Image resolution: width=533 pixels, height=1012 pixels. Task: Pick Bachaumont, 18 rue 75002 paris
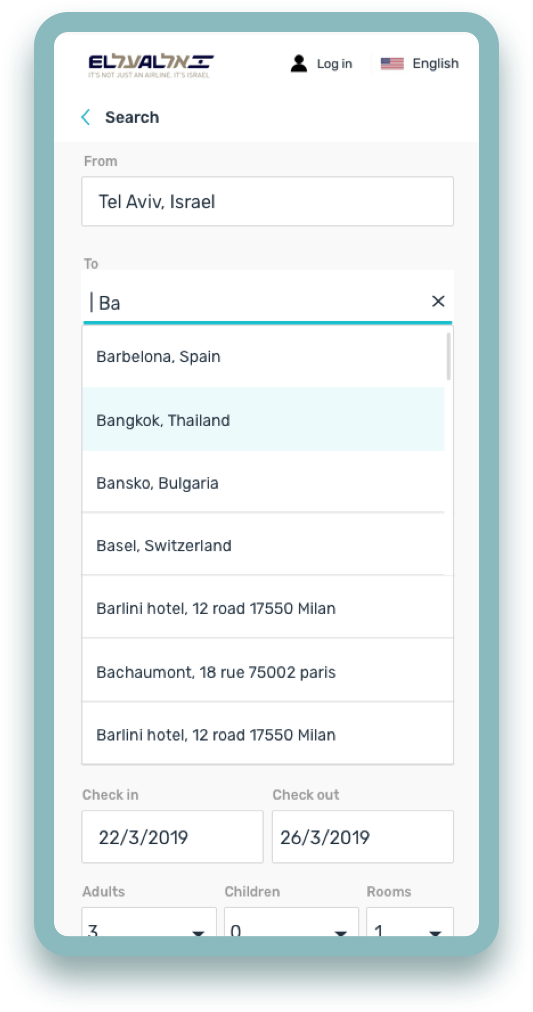268,672
